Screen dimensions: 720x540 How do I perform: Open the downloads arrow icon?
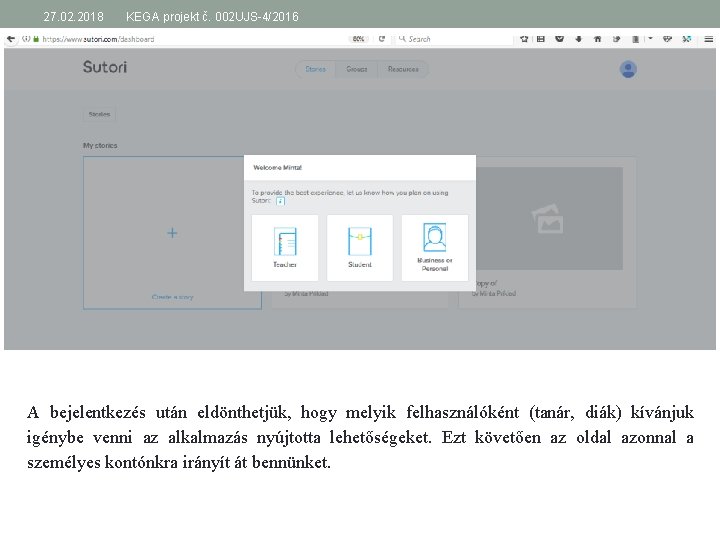click(x=579, y=39)
